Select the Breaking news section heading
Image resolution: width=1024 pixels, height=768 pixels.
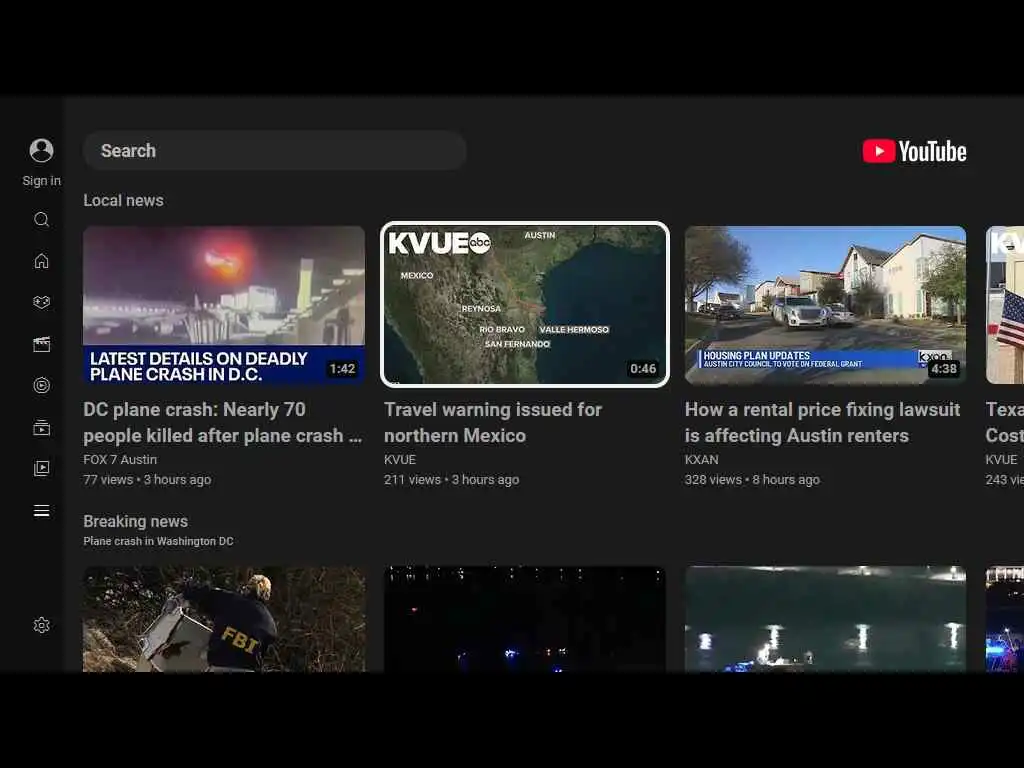135,521
